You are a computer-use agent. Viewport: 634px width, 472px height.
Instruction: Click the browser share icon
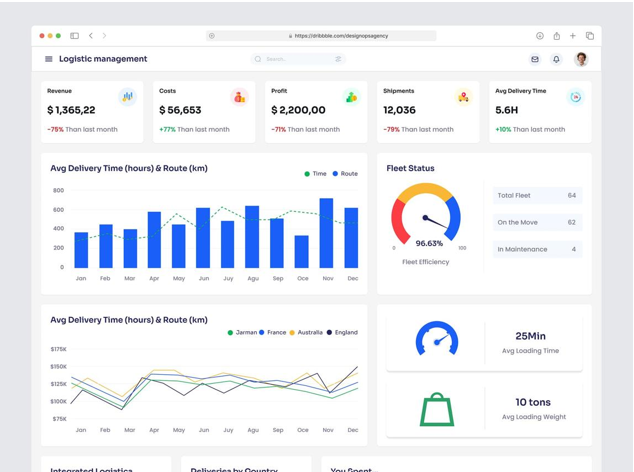[x=557, y=36]
